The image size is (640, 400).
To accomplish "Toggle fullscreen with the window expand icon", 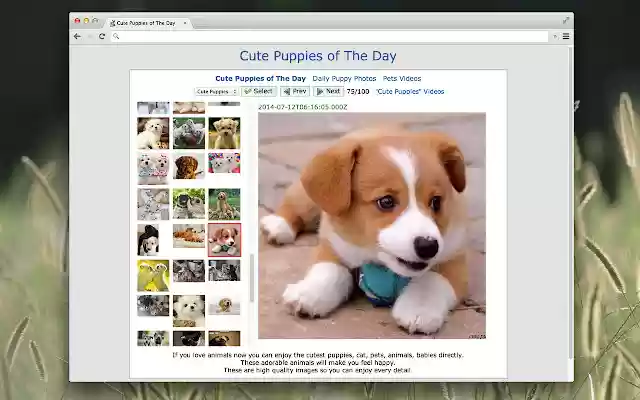I will (x=566, y=20).
